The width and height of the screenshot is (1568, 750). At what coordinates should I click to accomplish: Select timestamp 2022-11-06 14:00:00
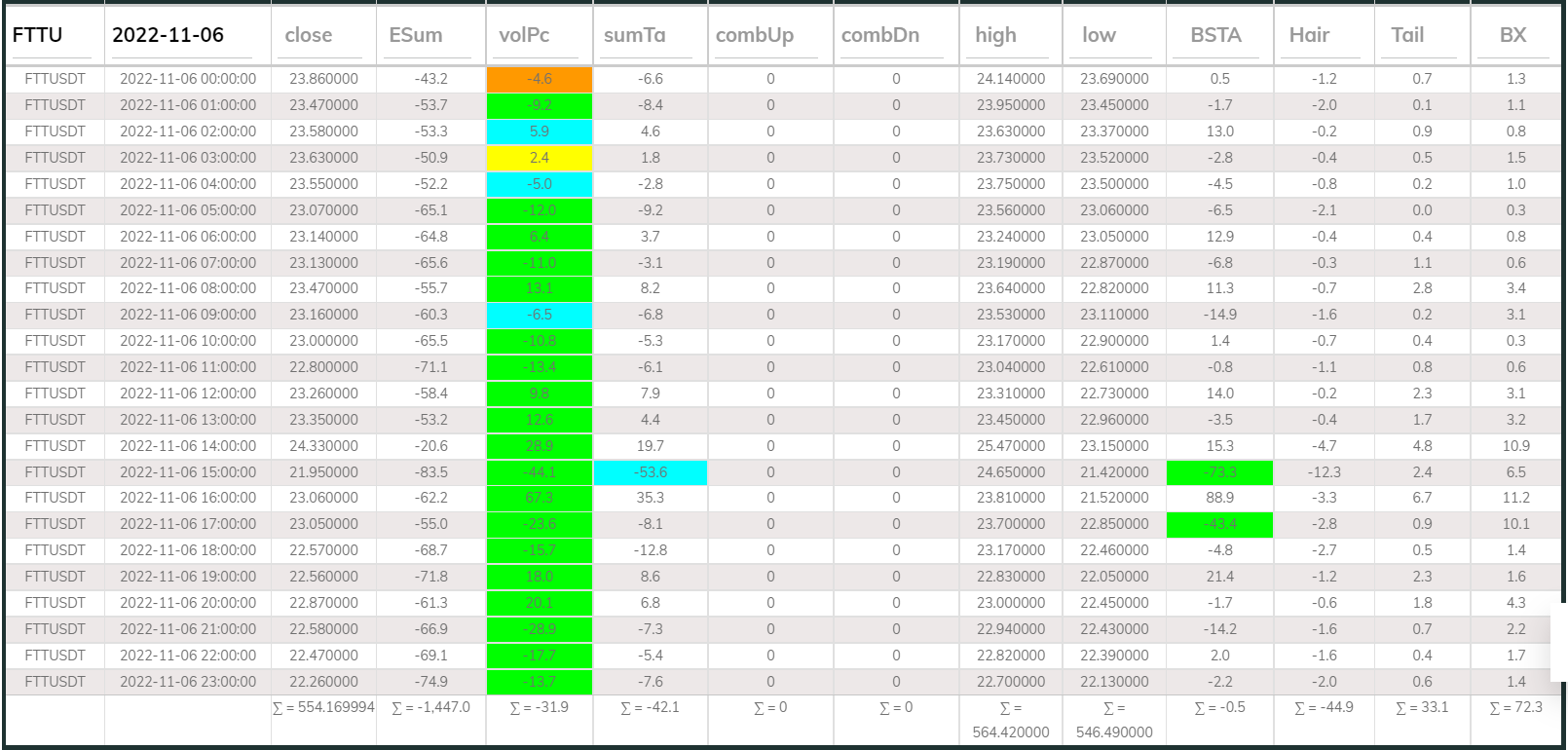coord(188,446)
